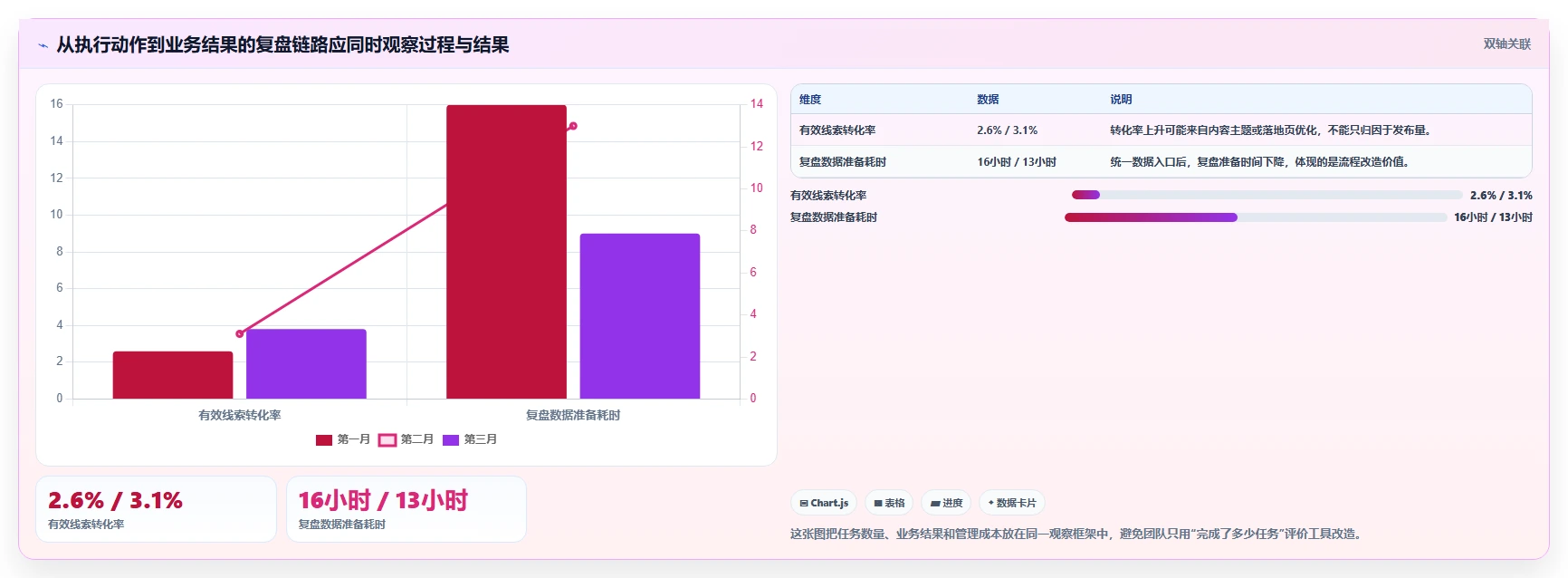Click 复盘数据准备耗时 progress bar
Viewport: 1568px width, 578px height.
pos(1256,217)
